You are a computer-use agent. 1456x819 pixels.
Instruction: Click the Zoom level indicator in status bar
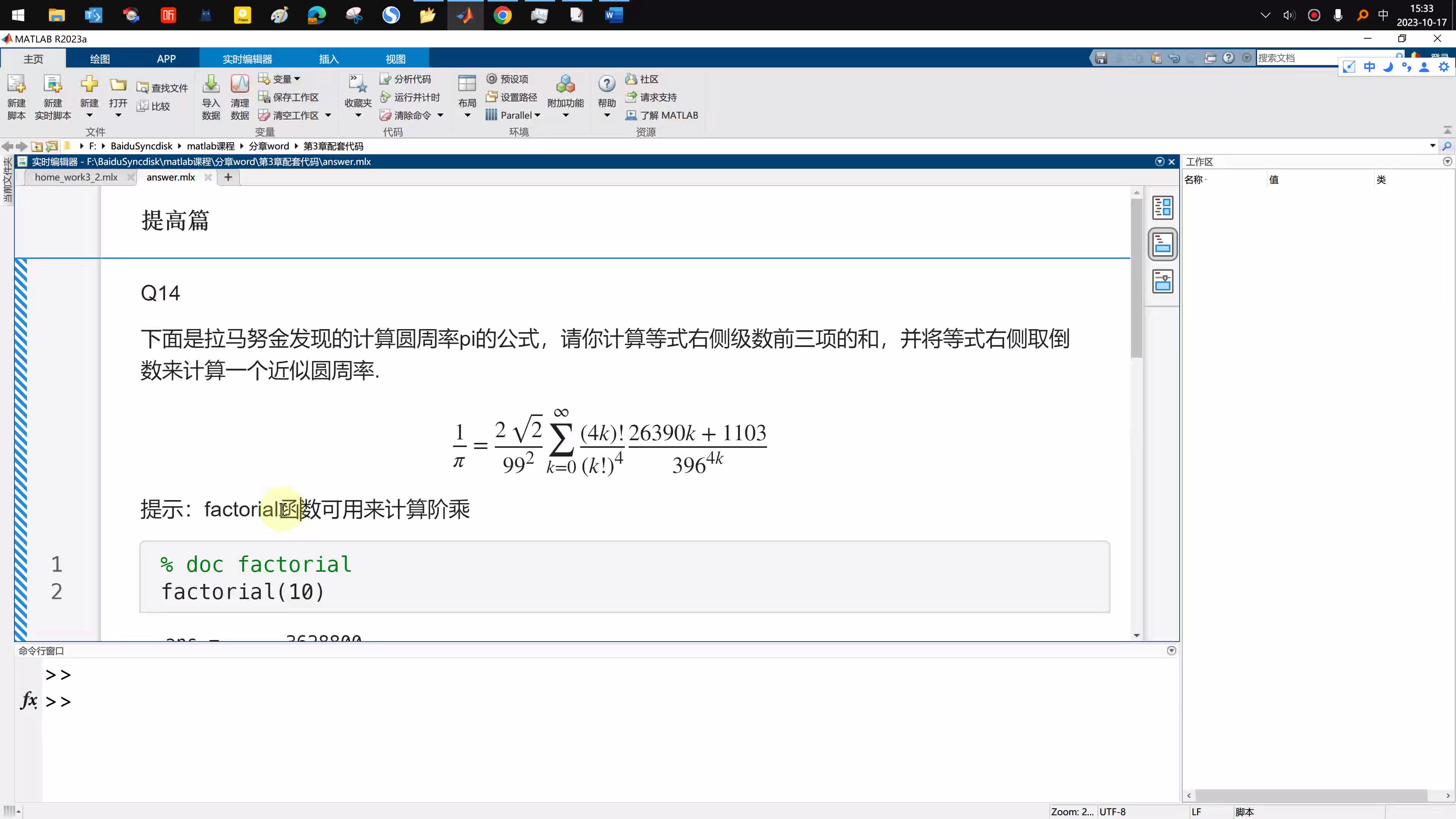click(1072, 811)
